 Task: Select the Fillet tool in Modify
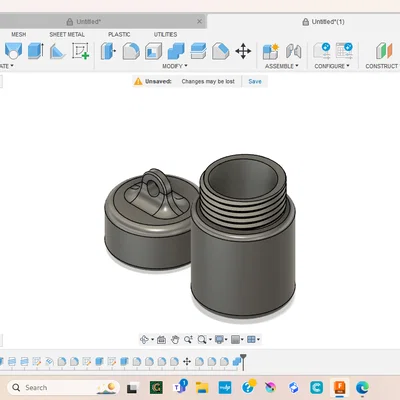click(131, 51)
